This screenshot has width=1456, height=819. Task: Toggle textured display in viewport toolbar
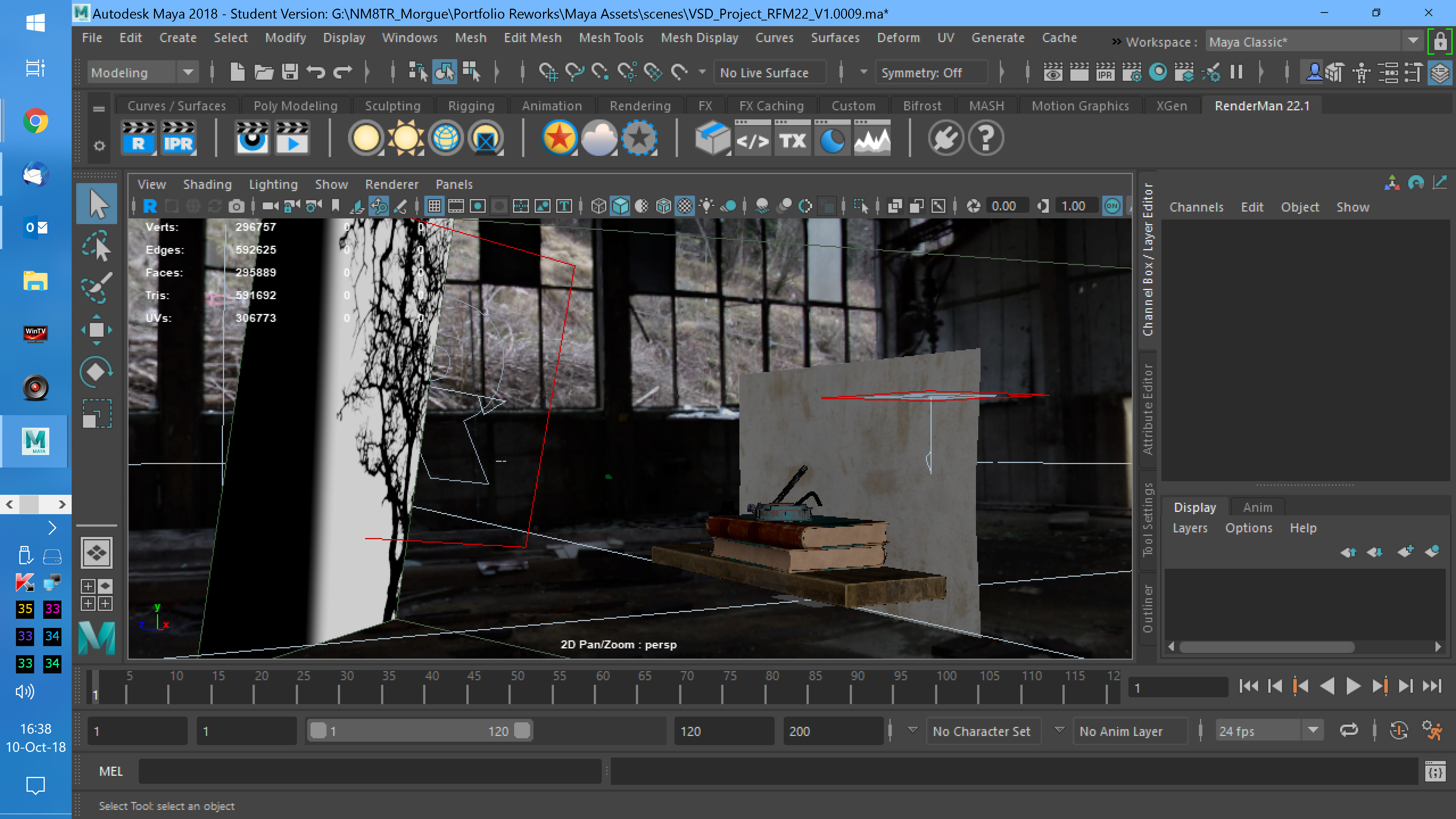pyautogui.click(x=685, y=206)
